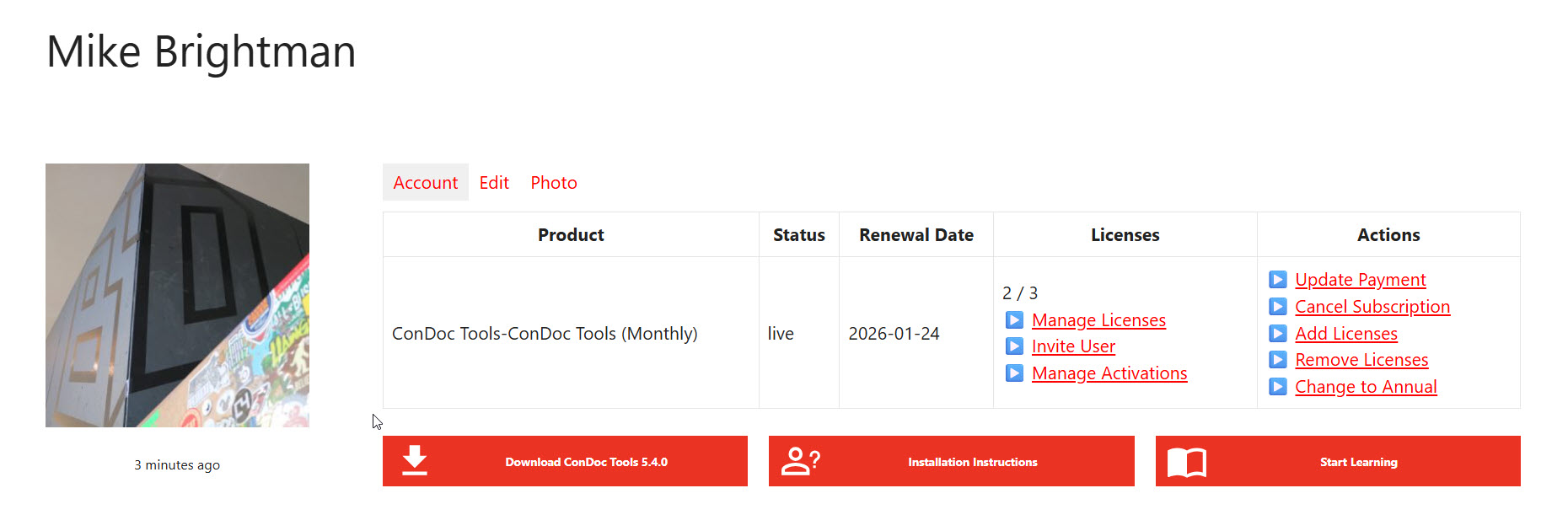Click the Status column header
This screenshot has height=531, width=1568.
(799, 234)
